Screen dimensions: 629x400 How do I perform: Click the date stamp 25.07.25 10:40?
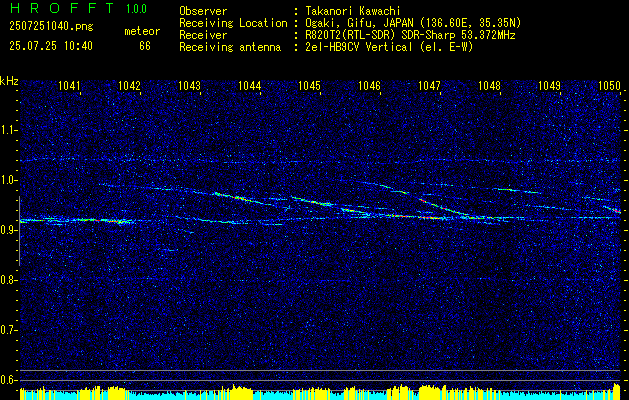[51, 46]
